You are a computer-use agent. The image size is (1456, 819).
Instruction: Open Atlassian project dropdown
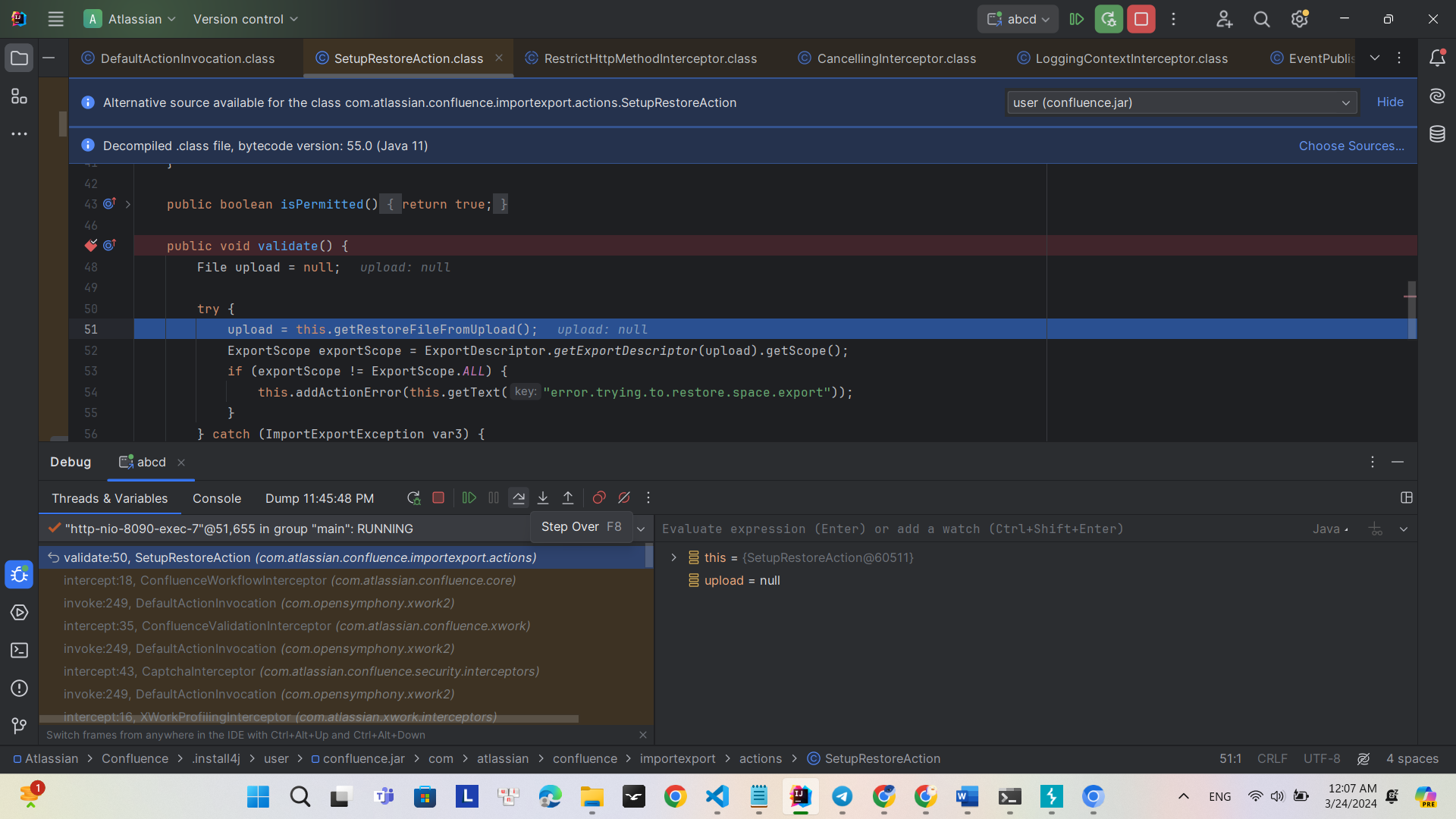(130, 19)
